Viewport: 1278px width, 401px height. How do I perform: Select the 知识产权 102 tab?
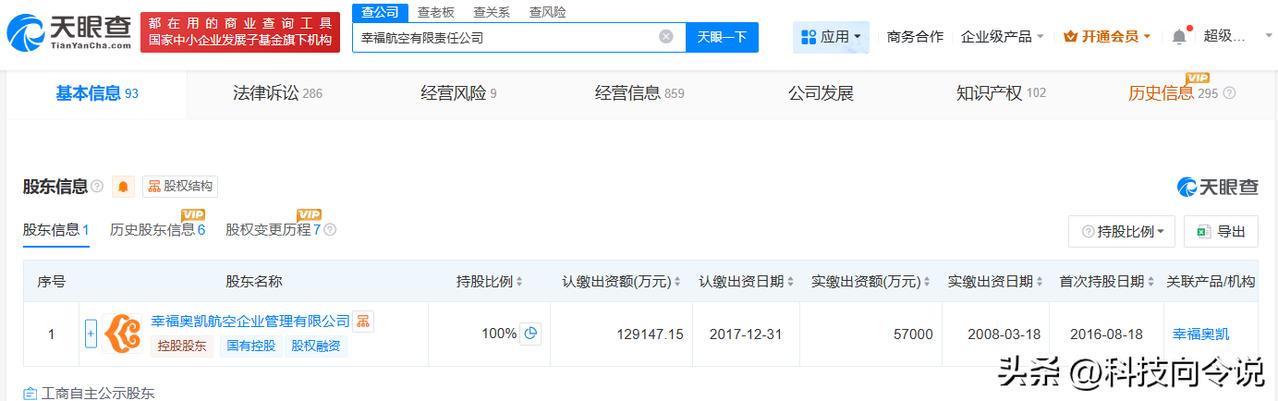click(1001, 93)
